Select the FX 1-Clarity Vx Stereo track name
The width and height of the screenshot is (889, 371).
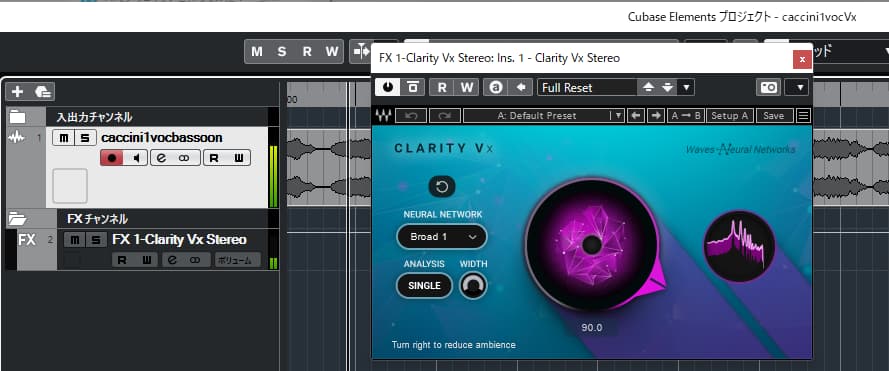pos(179,239)
